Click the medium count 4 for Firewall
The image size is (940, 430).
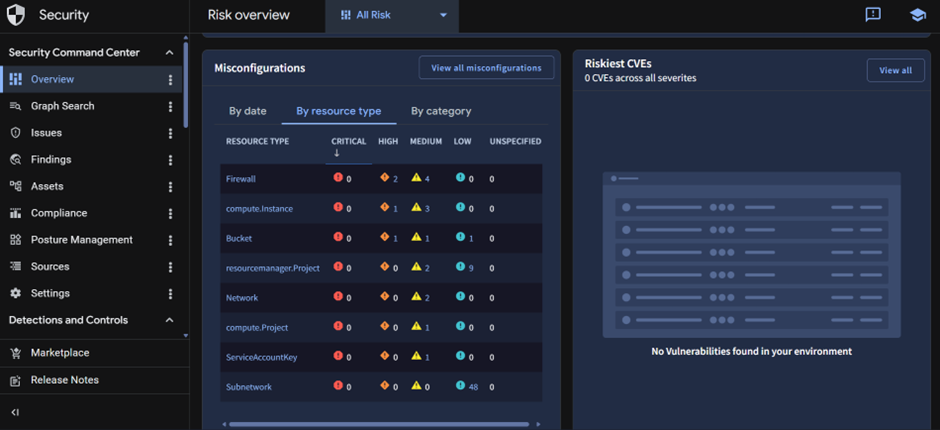coord(427,179)
